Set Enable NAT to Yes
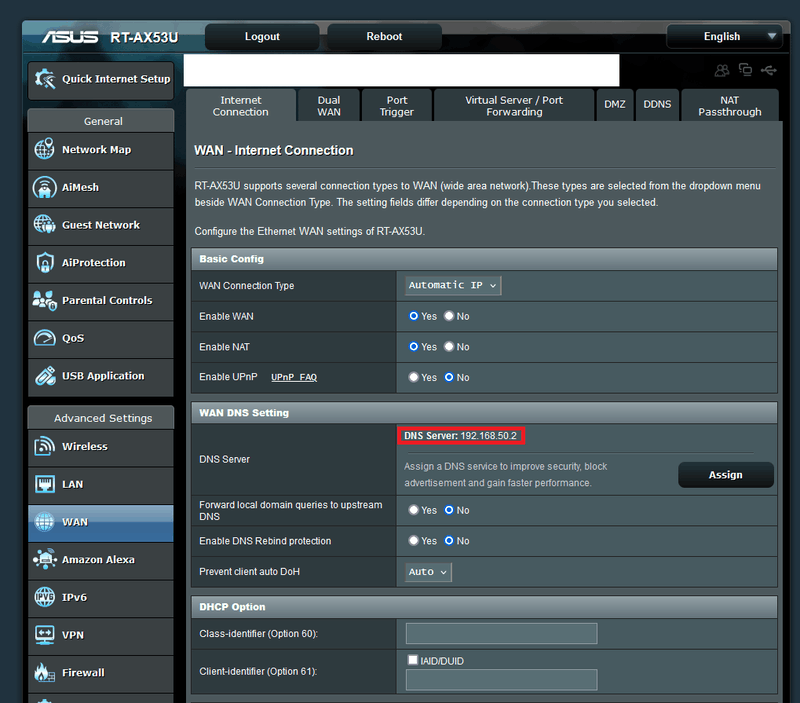 (413, 346)
